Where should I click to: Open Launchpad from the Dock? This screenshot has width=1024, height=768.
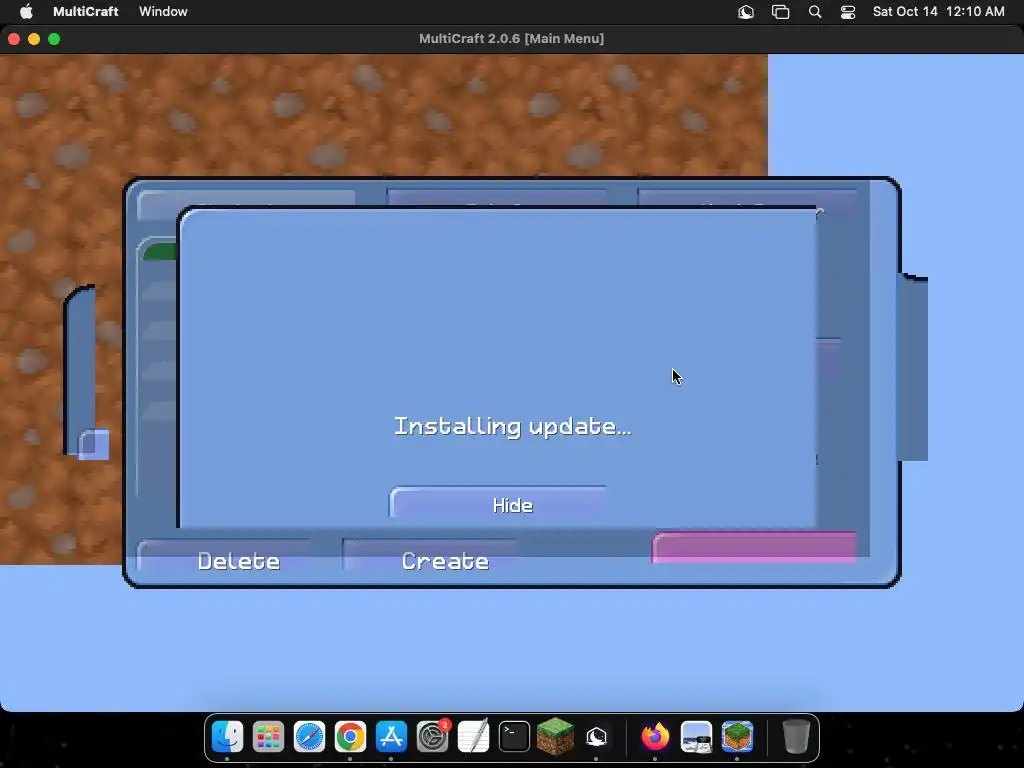[x=268, y=737]
